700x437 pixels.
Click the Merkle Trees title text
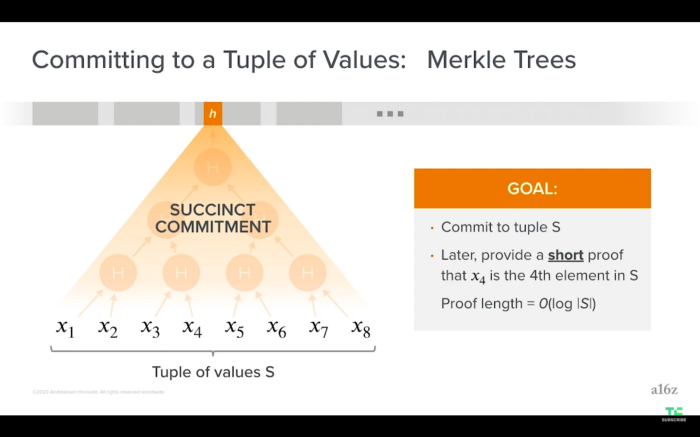(x=501, y=60)
